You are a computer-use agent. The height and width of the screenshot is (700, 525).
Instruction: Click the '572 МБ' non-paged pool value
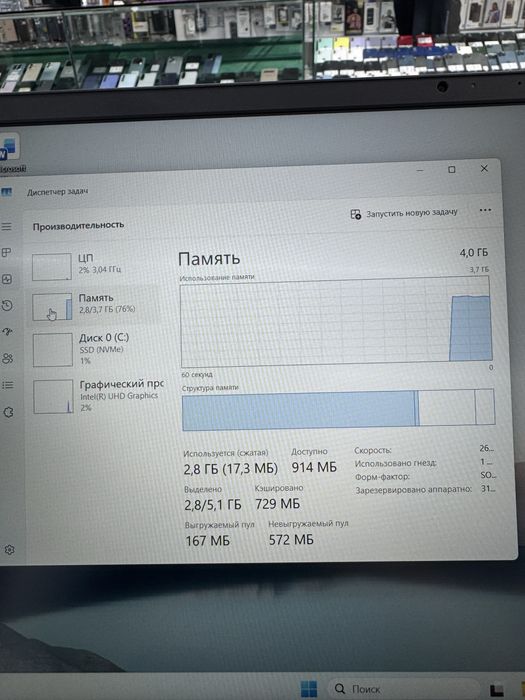tap(291, 540)
